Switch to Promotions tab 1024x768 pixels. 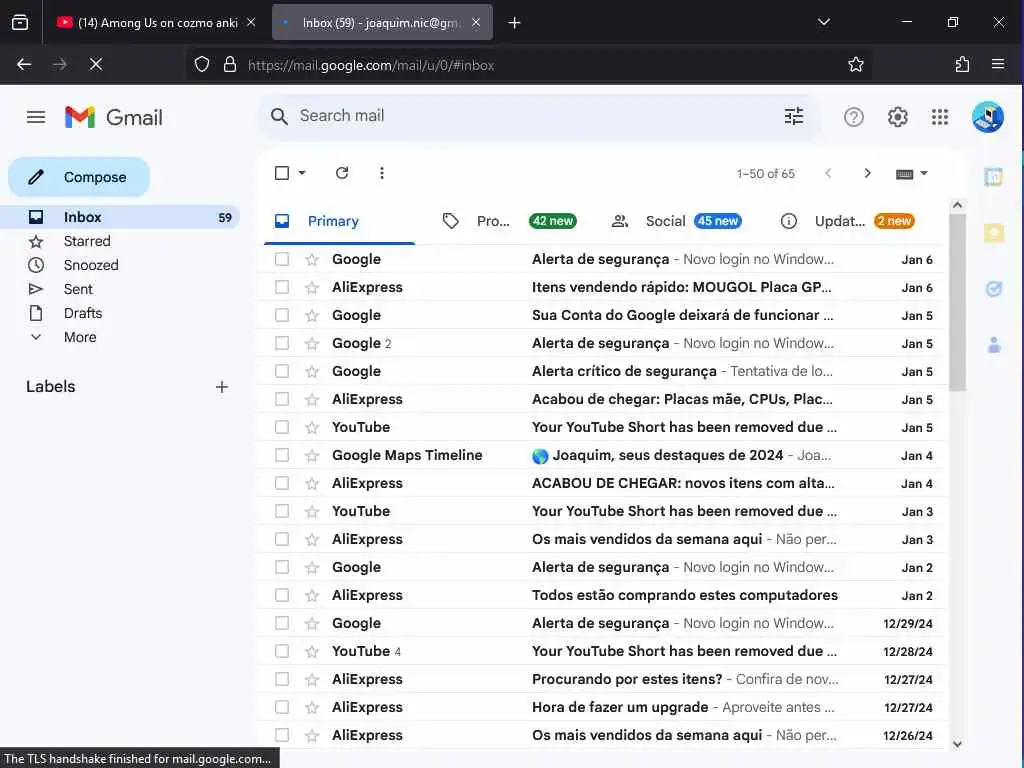tap(507, 221)
